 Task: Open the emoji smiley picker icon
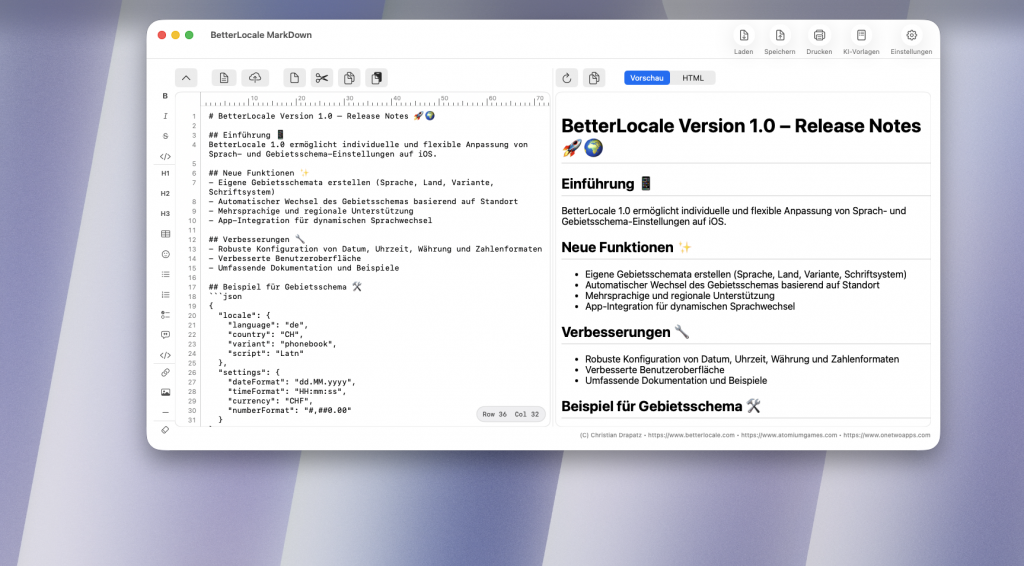(x=165, y=254)
